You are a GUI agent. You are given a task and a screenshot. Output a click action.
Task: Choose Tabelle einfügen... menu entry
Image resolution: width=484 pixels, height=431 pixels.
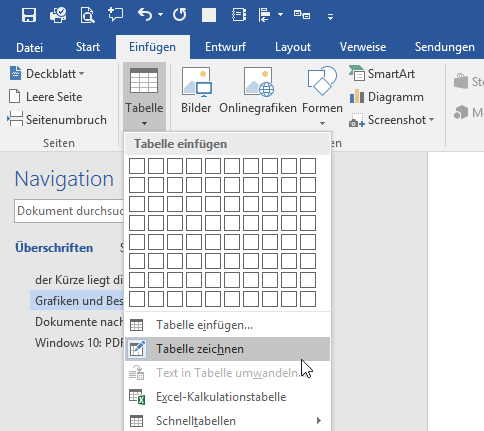click(228, 325)
